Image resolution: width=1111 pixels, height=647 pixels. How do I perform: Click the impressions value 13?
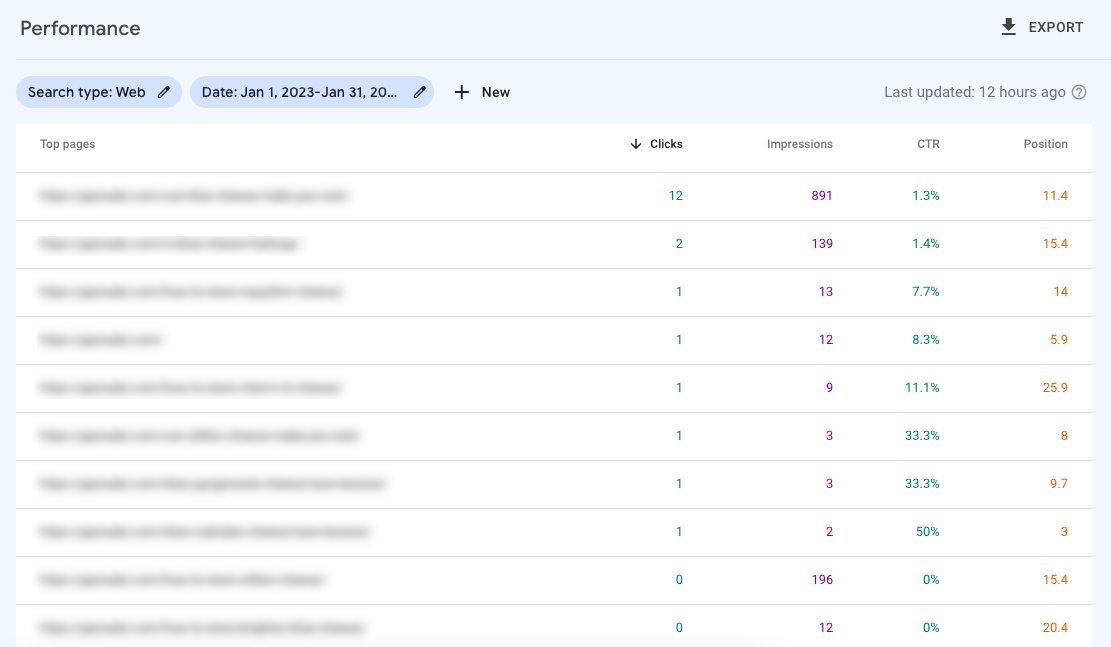coord(825,291)
